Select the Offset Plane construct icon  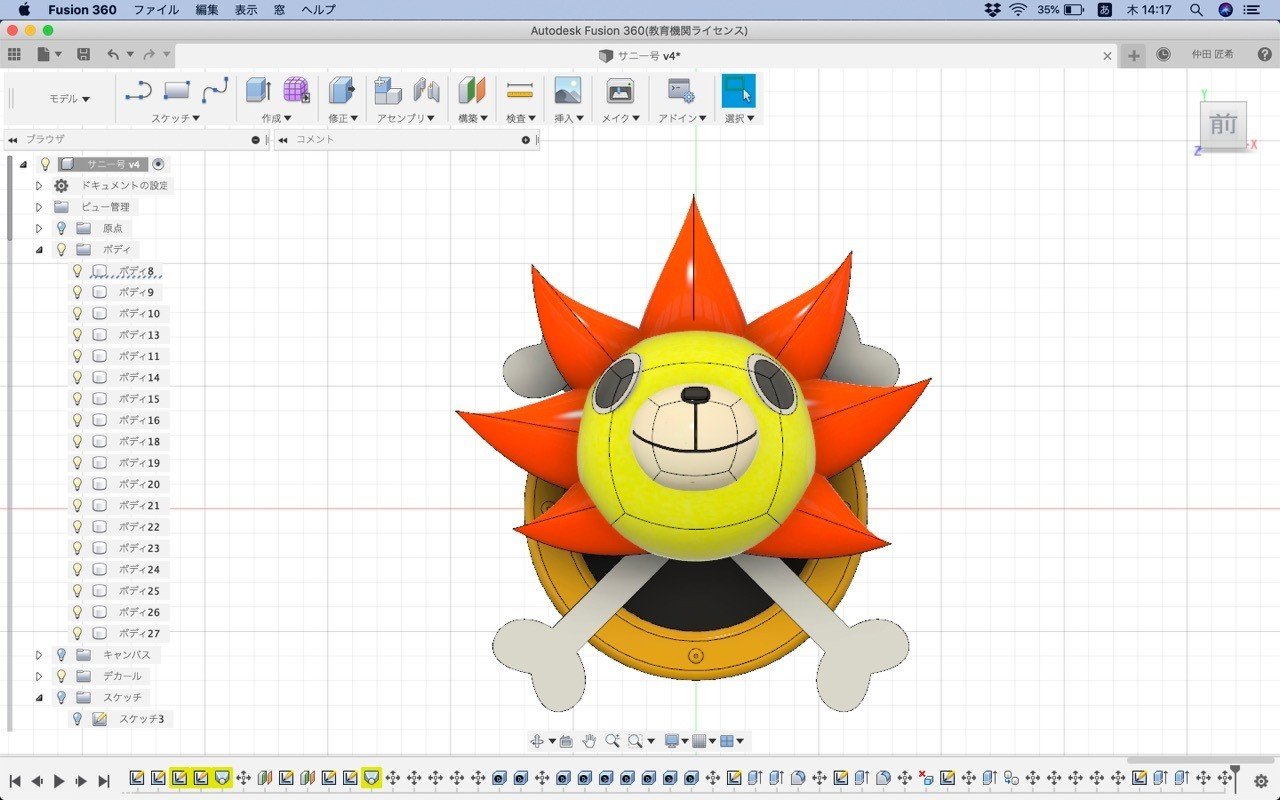tap(472, 90)
